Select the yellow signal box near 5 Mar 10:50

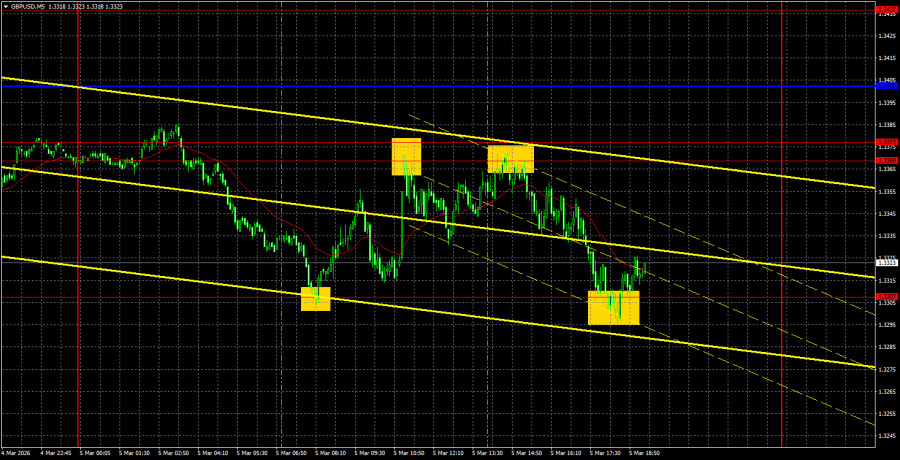(x=406, y=157)
